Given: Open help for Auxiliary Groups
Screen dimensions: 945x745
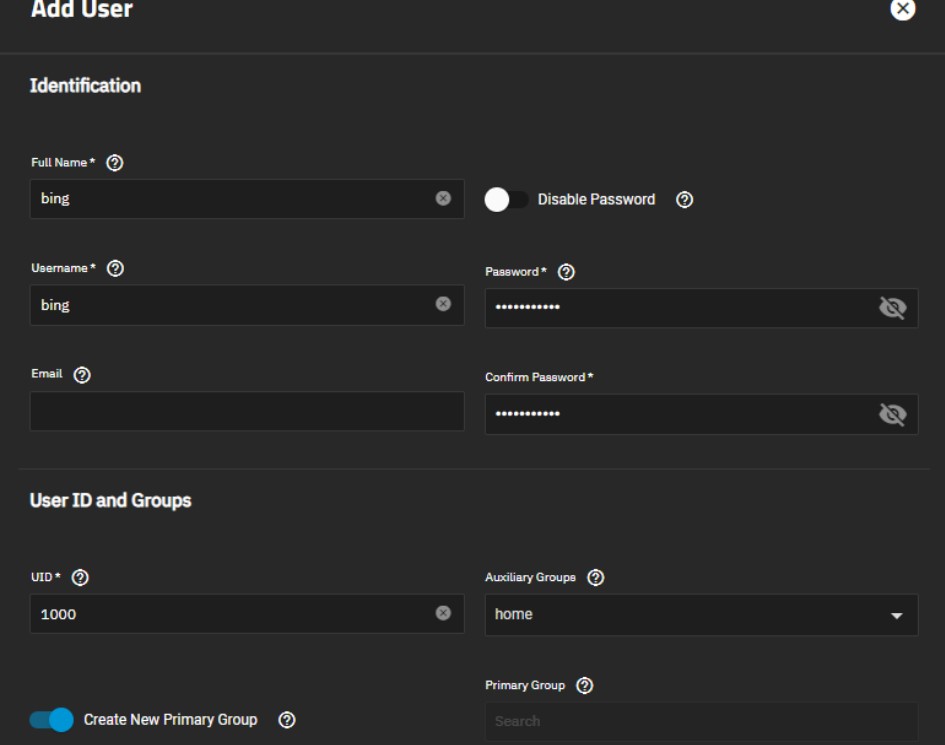Looking at the screenshot, I should pos(595,578).
